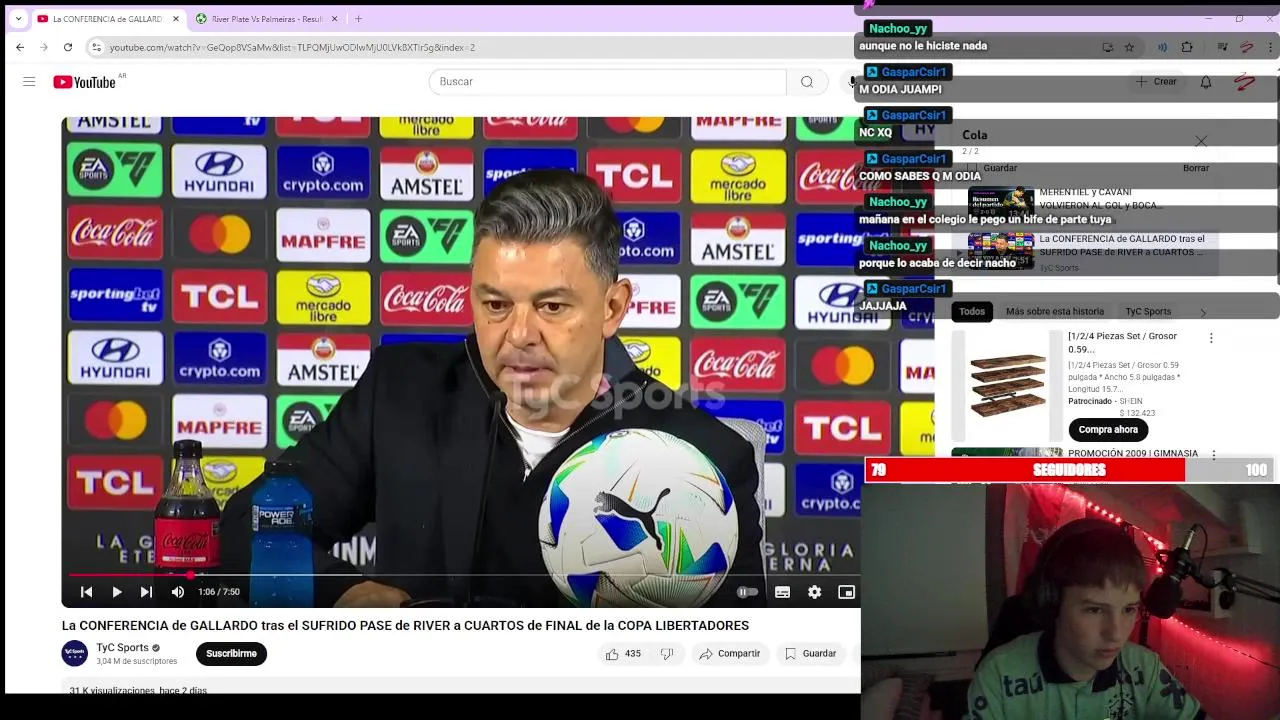The width and height of the screenshot is (1280, 720).
Task: Skip to next video in player
Action: (147, 592)
